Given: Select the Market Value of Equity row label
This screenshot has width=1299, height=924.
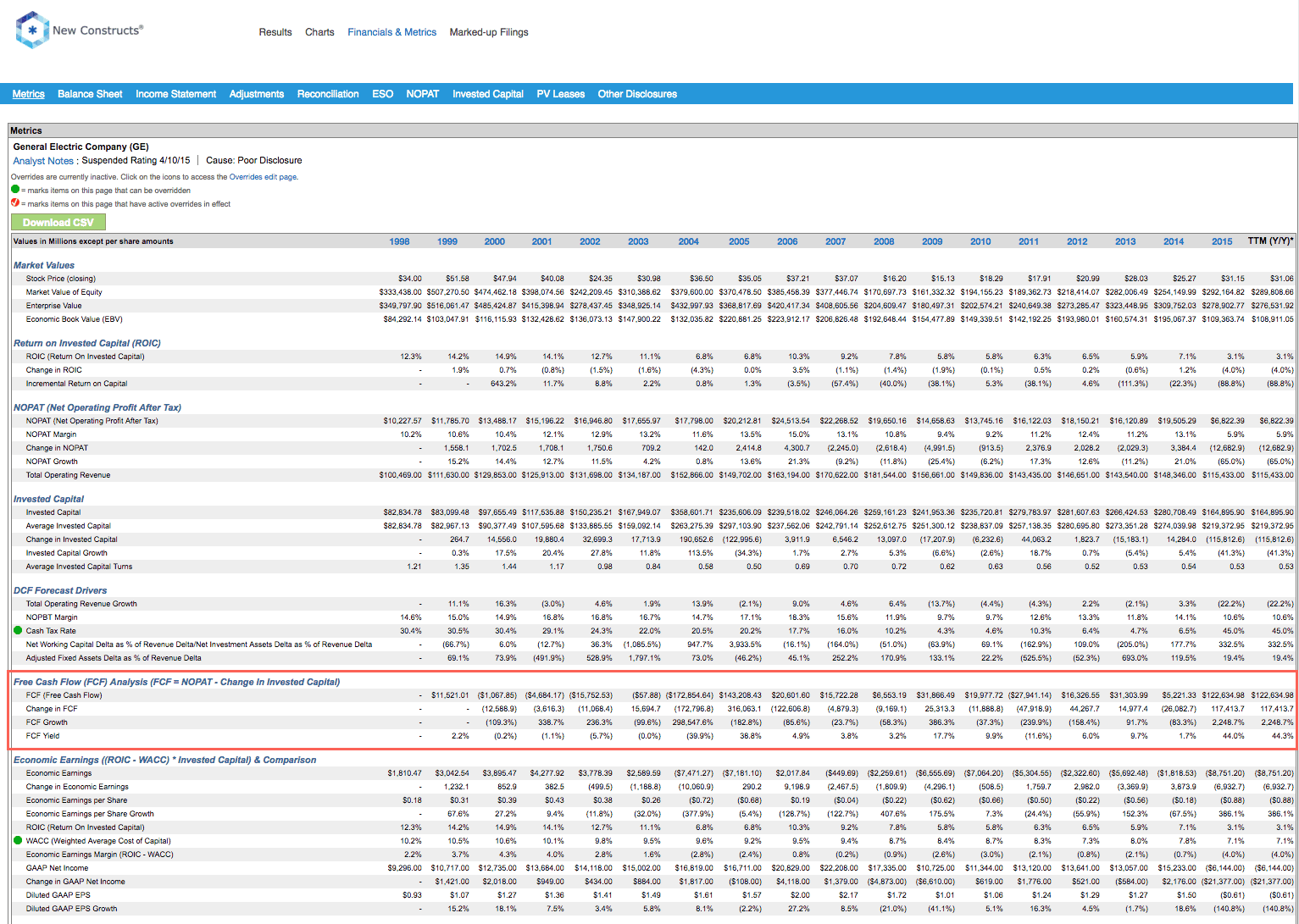Looking at the screenshot, I should click(64, 292).
